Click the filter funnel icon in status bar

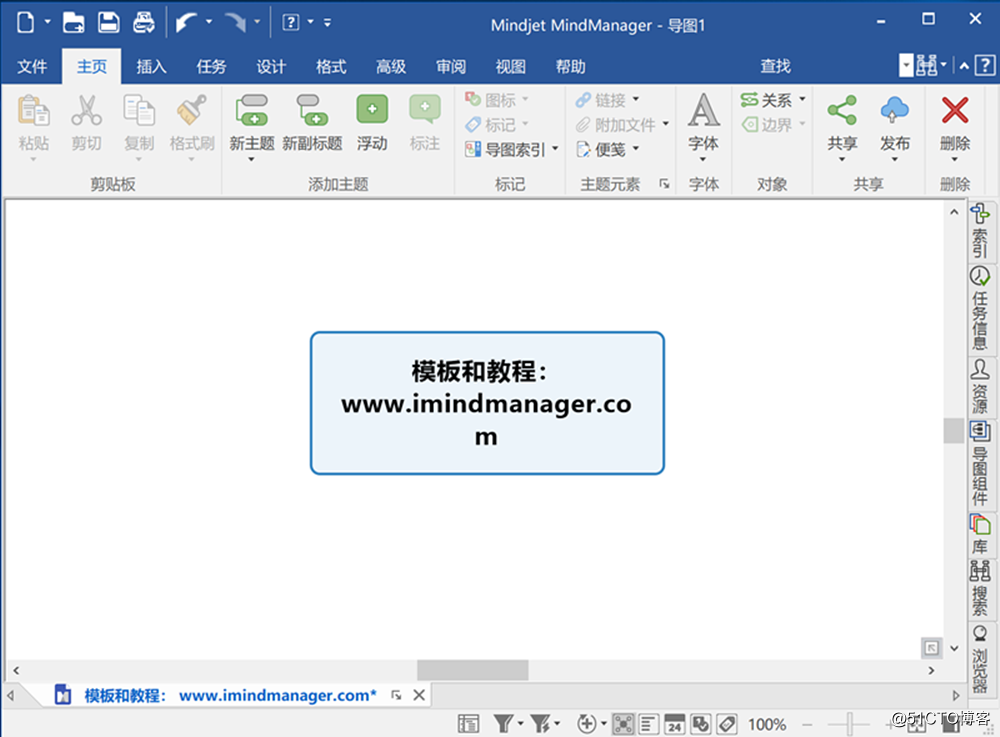pos(503,724)
